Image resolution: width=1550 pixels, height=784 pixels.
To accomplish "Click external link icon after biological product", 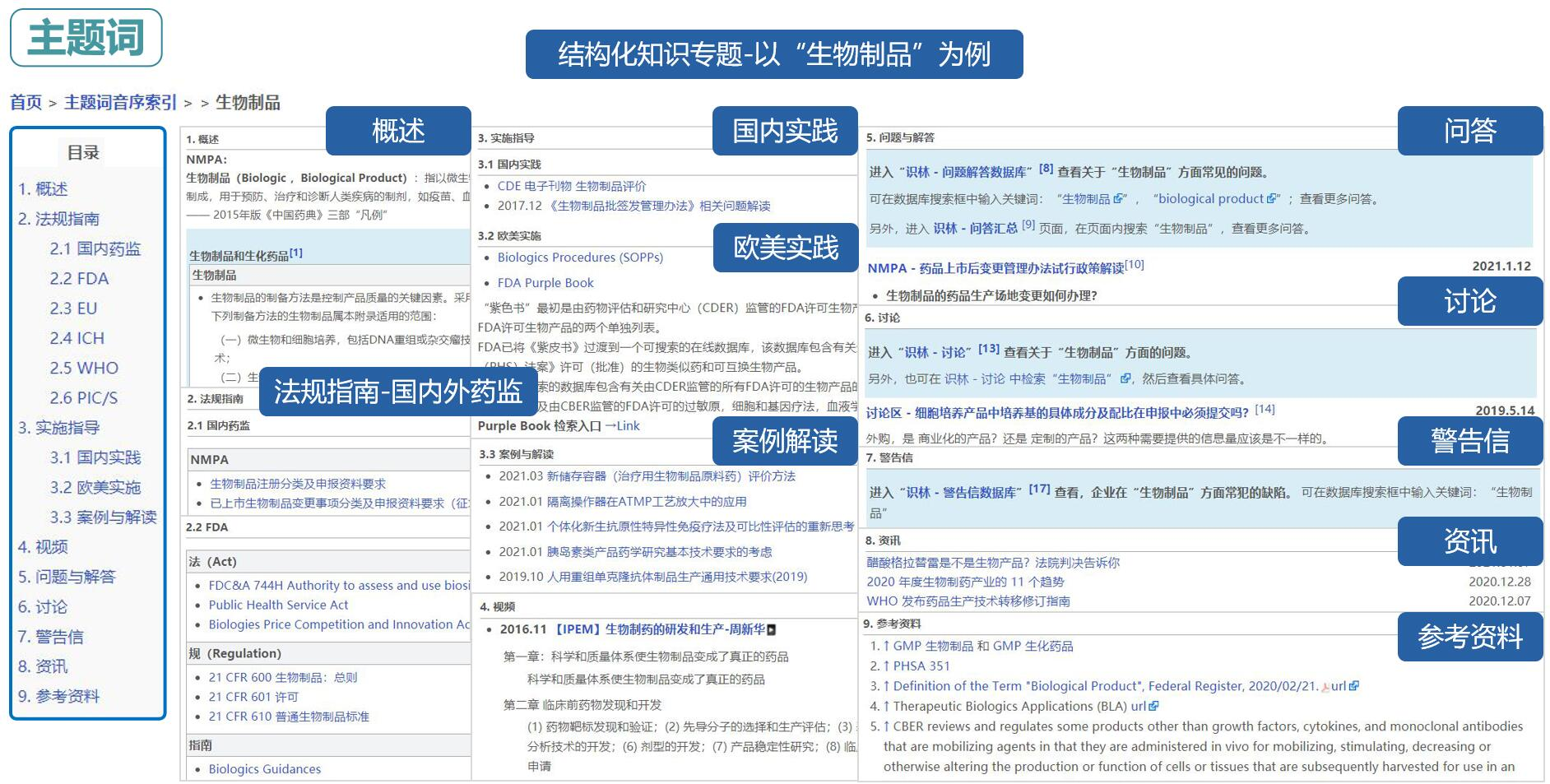I will coord(1272,199).
